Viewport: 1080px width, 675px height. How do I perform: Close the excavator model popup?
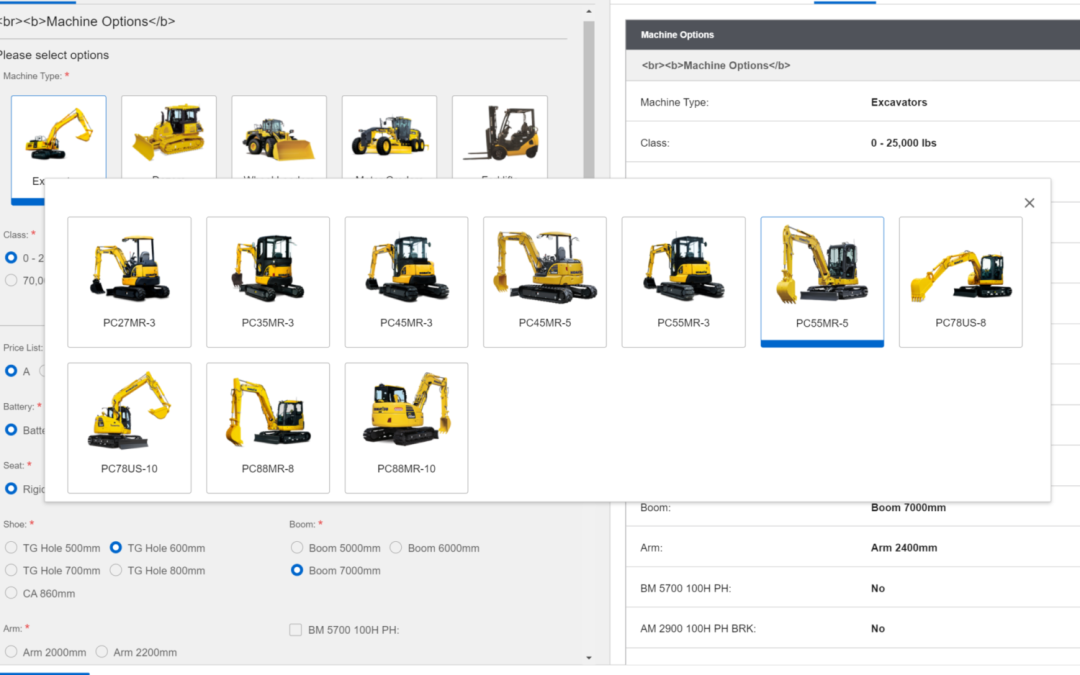click(x=1029, y=202)
